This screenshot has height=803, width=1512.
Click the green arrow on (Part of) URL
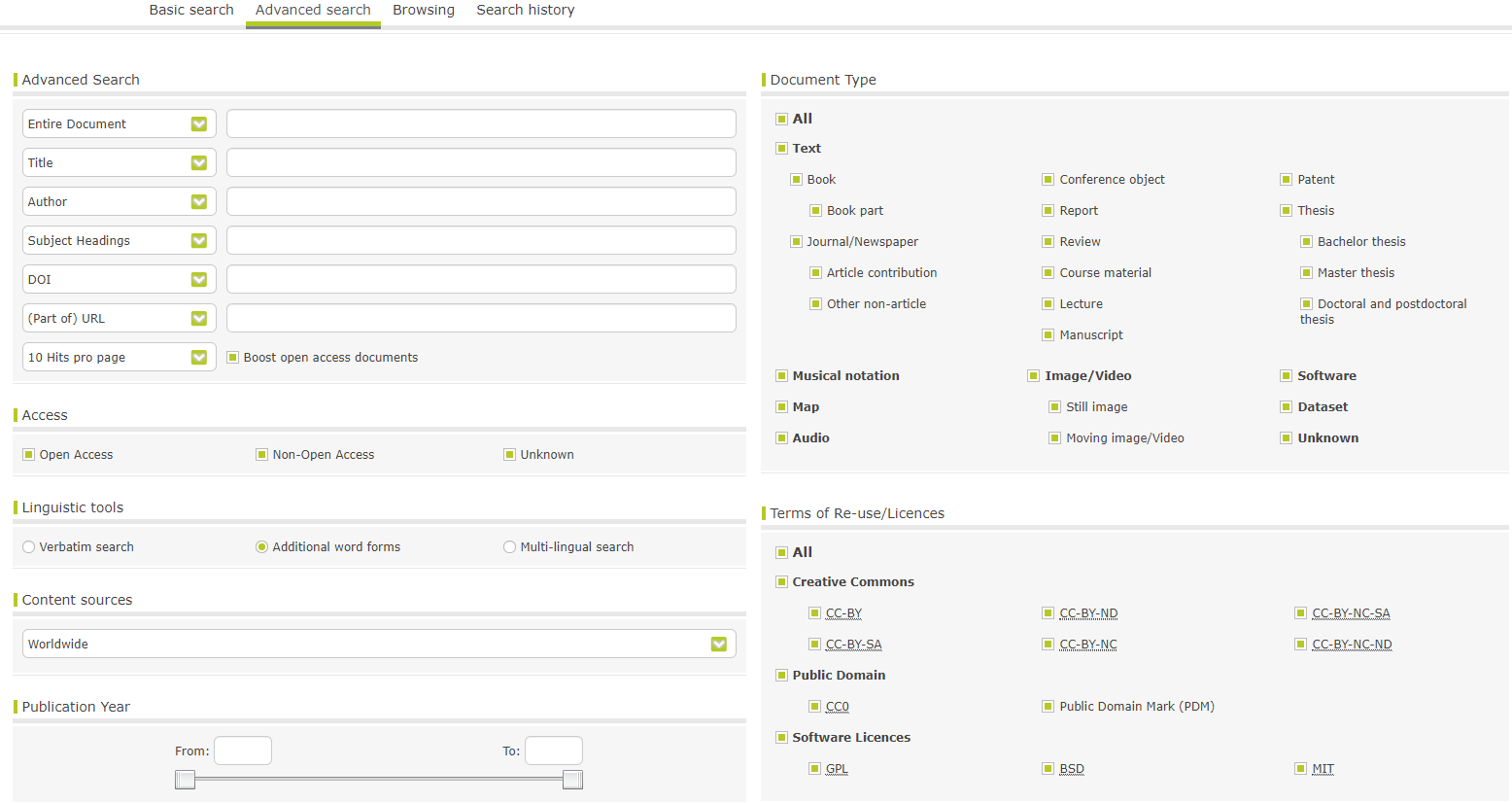(x=199, y=319)
